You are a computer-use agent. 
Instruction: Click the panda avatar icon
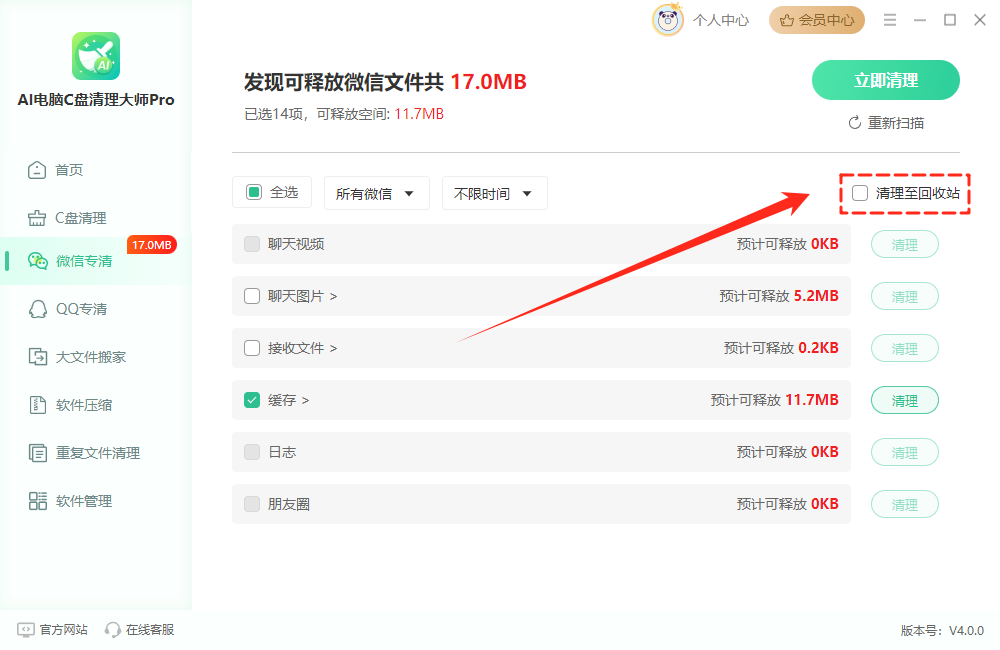click(x=668, y=20)
